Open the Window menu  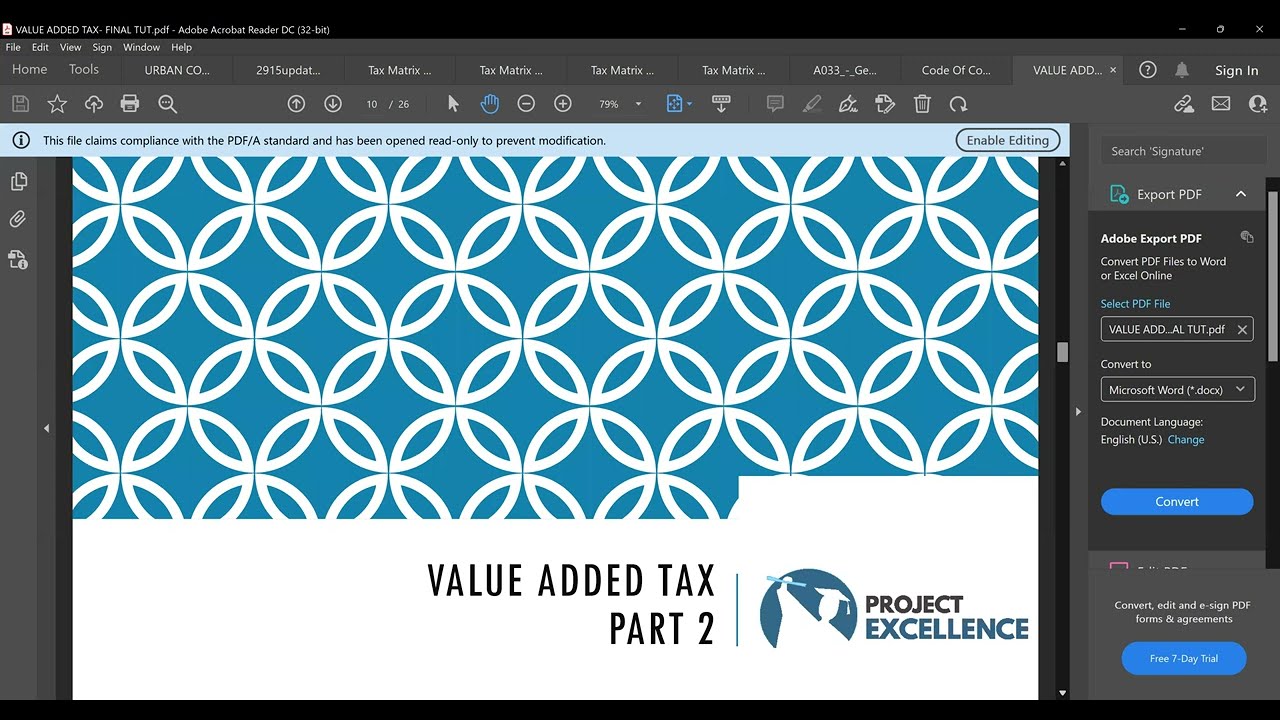click(x=141, y=47)
